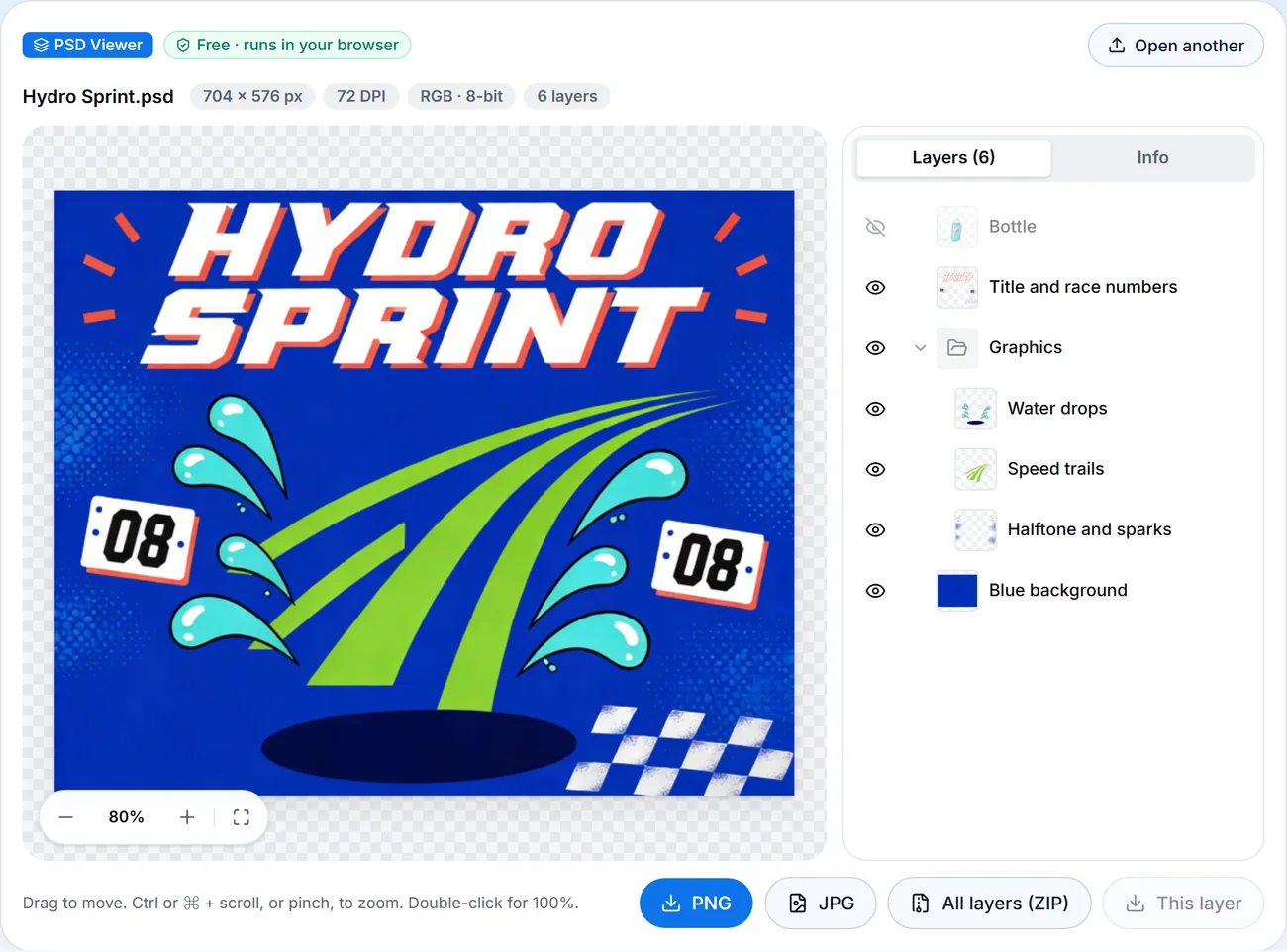Click the 72 DPI badge
This screenshot has width=1287, height=952.
point(361,96)
